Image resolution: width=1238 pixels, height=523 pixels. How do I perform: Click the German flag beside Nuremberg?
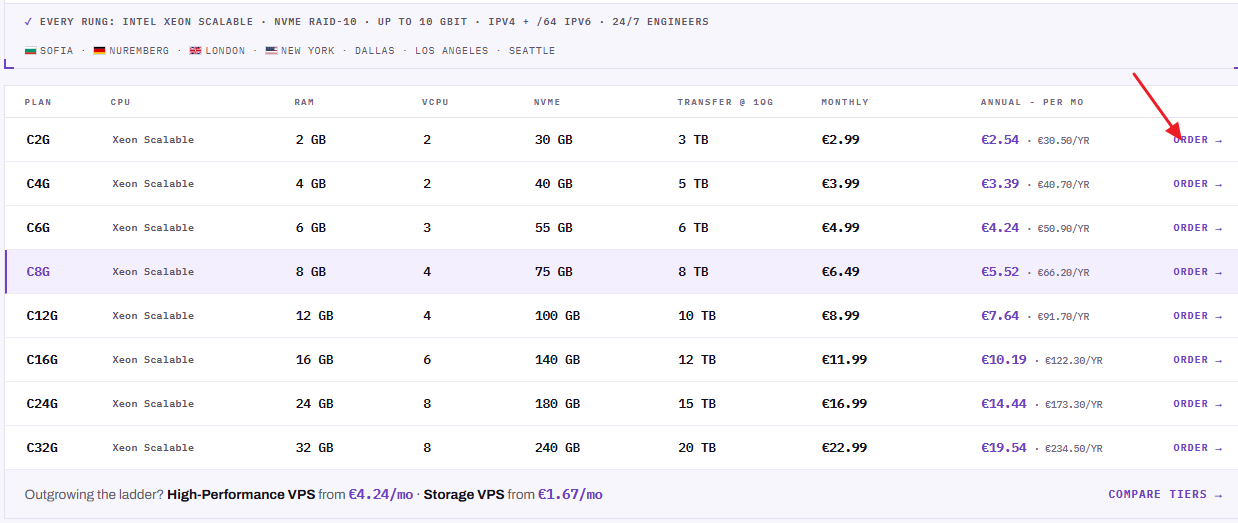coord(99,51)
